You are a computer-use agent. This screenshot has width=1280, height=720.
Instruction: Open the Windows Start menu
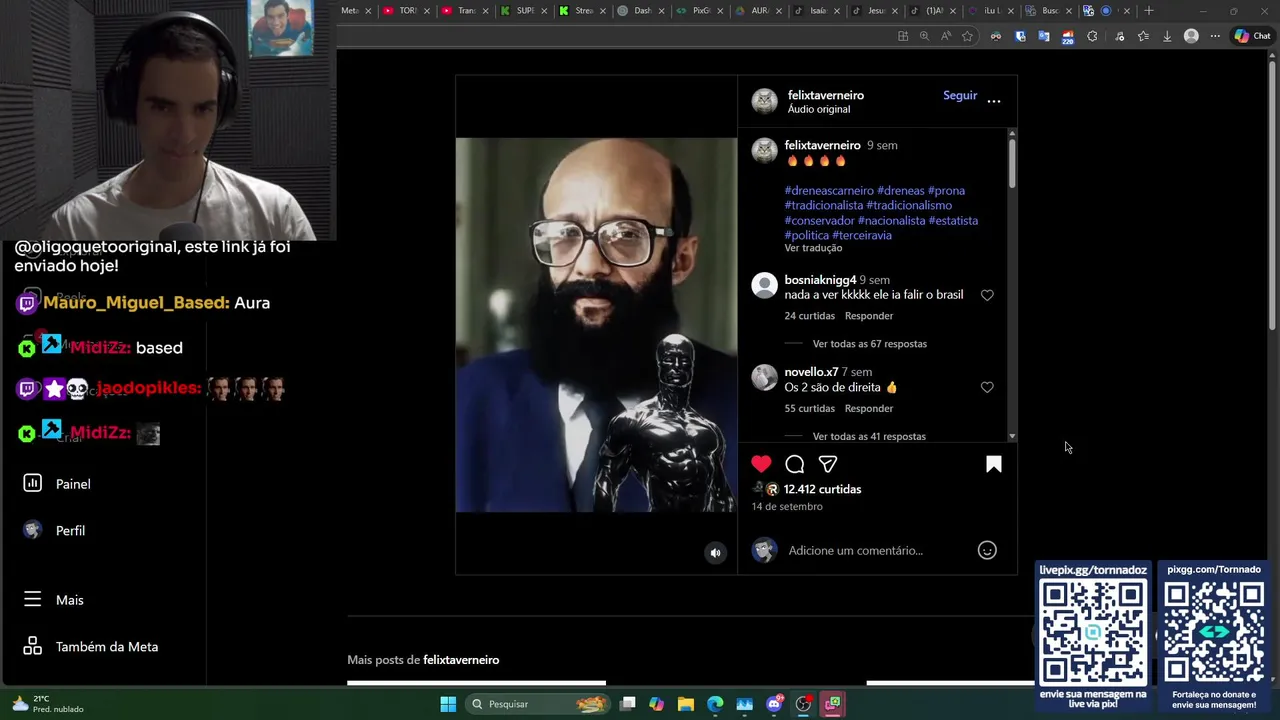(448, 704)
